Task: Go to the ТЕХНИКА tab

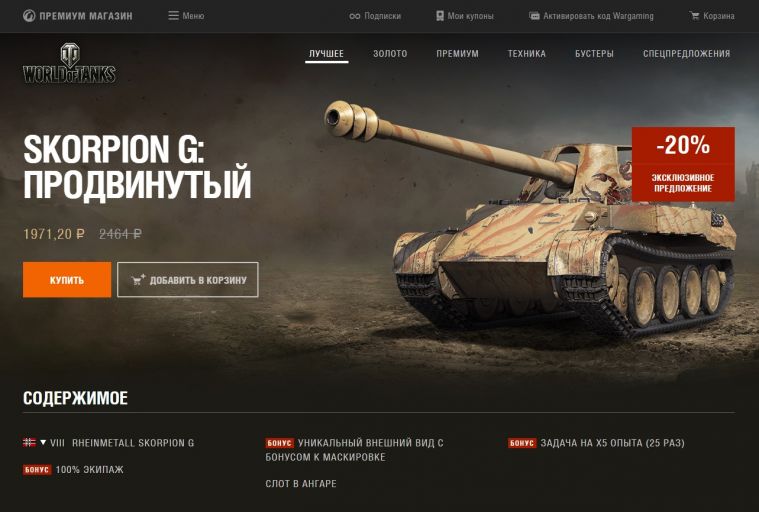Action: [x=527, y=54]
